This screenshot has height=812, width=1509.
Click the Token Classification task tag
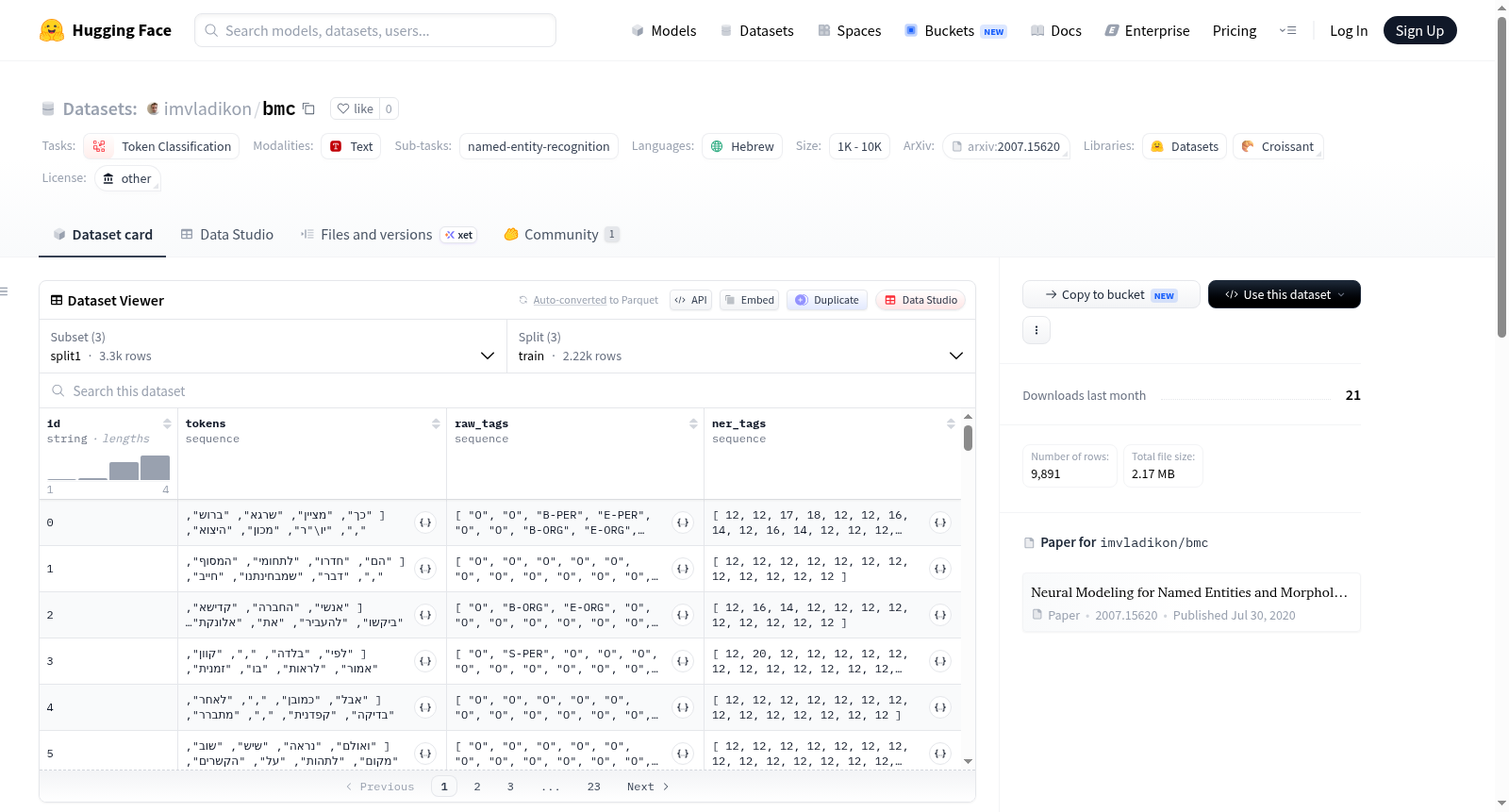point(161,146)
